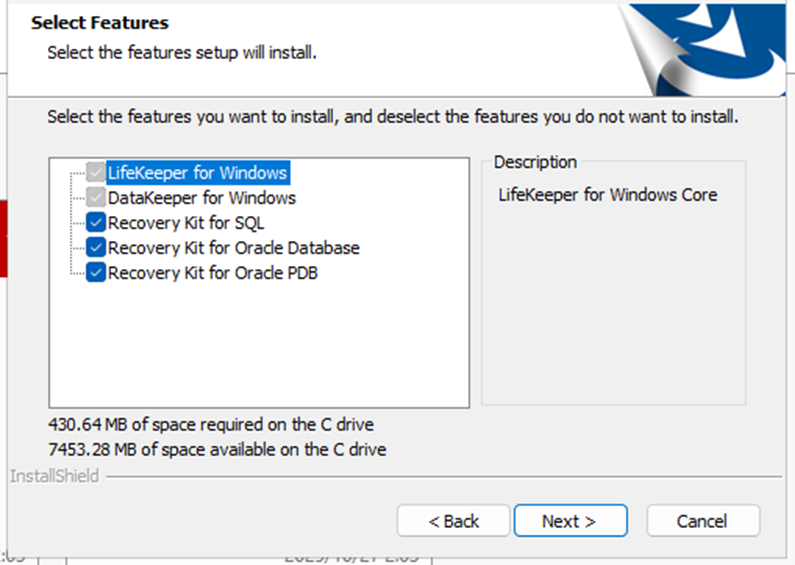Click the InstallShield label at the bottom left

tap(54, 476)
